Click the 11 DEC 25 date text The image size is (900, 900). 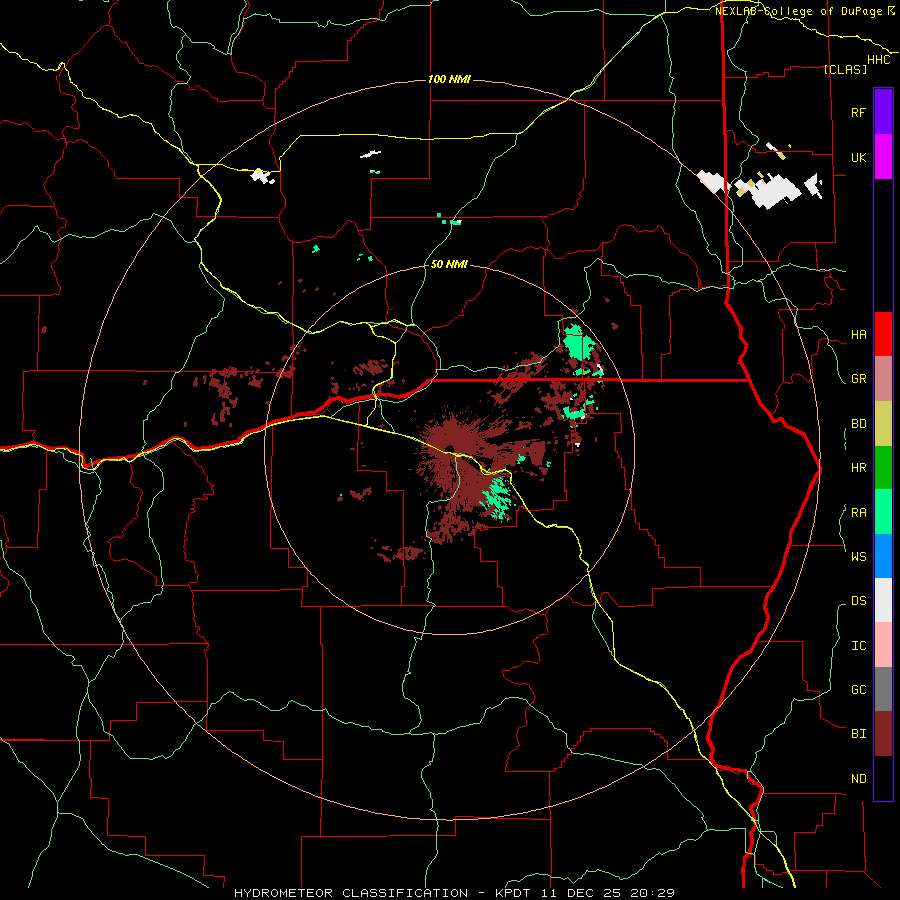tap(581, 893)
